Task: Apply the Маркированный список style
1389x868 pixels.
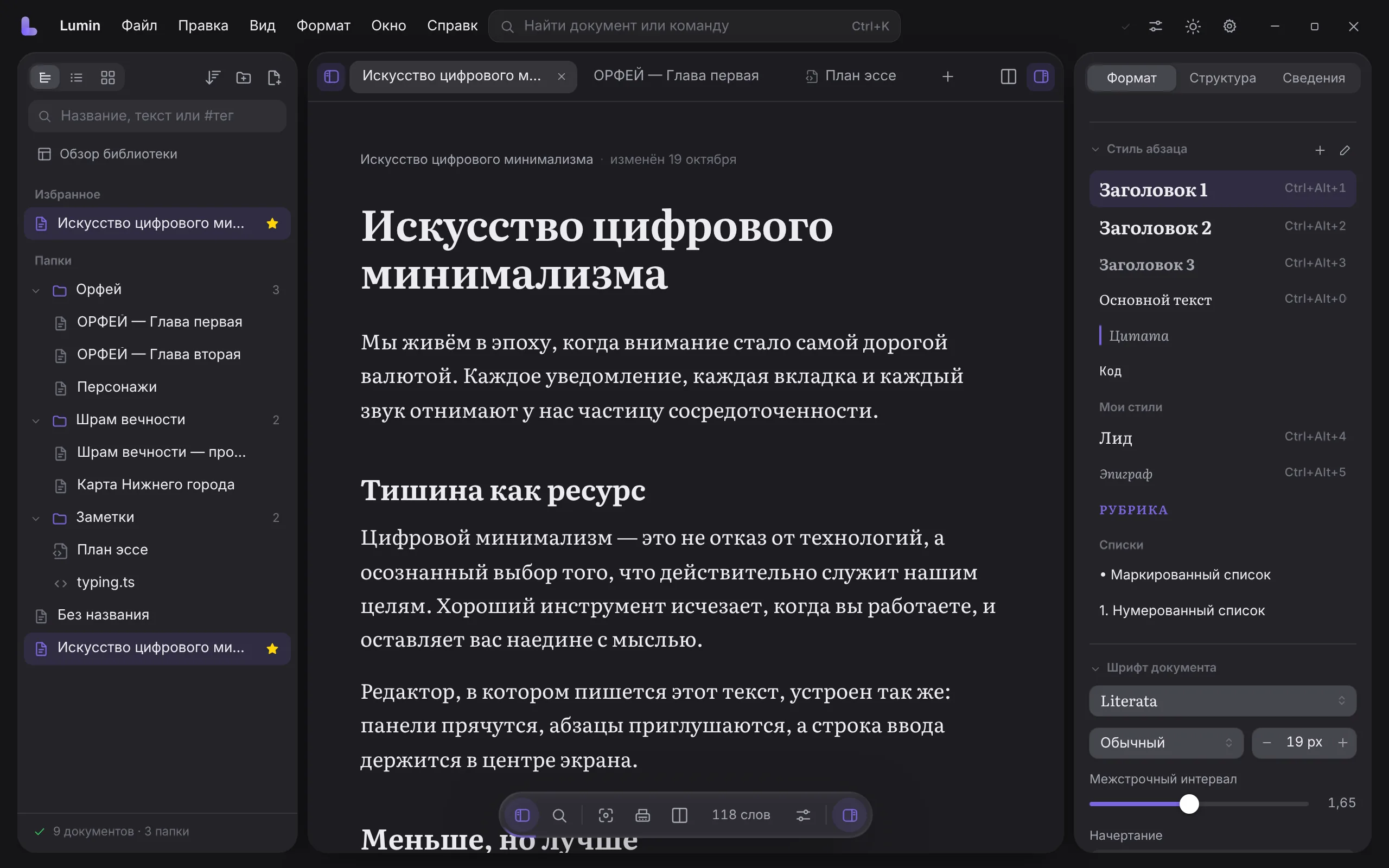Action: point(1222,575)
